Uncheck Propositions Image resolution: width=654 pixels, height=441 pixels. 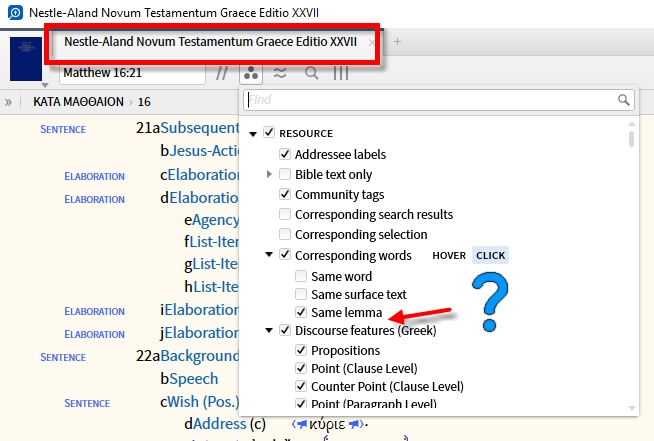pyautogui.click(x=301, y=350)
